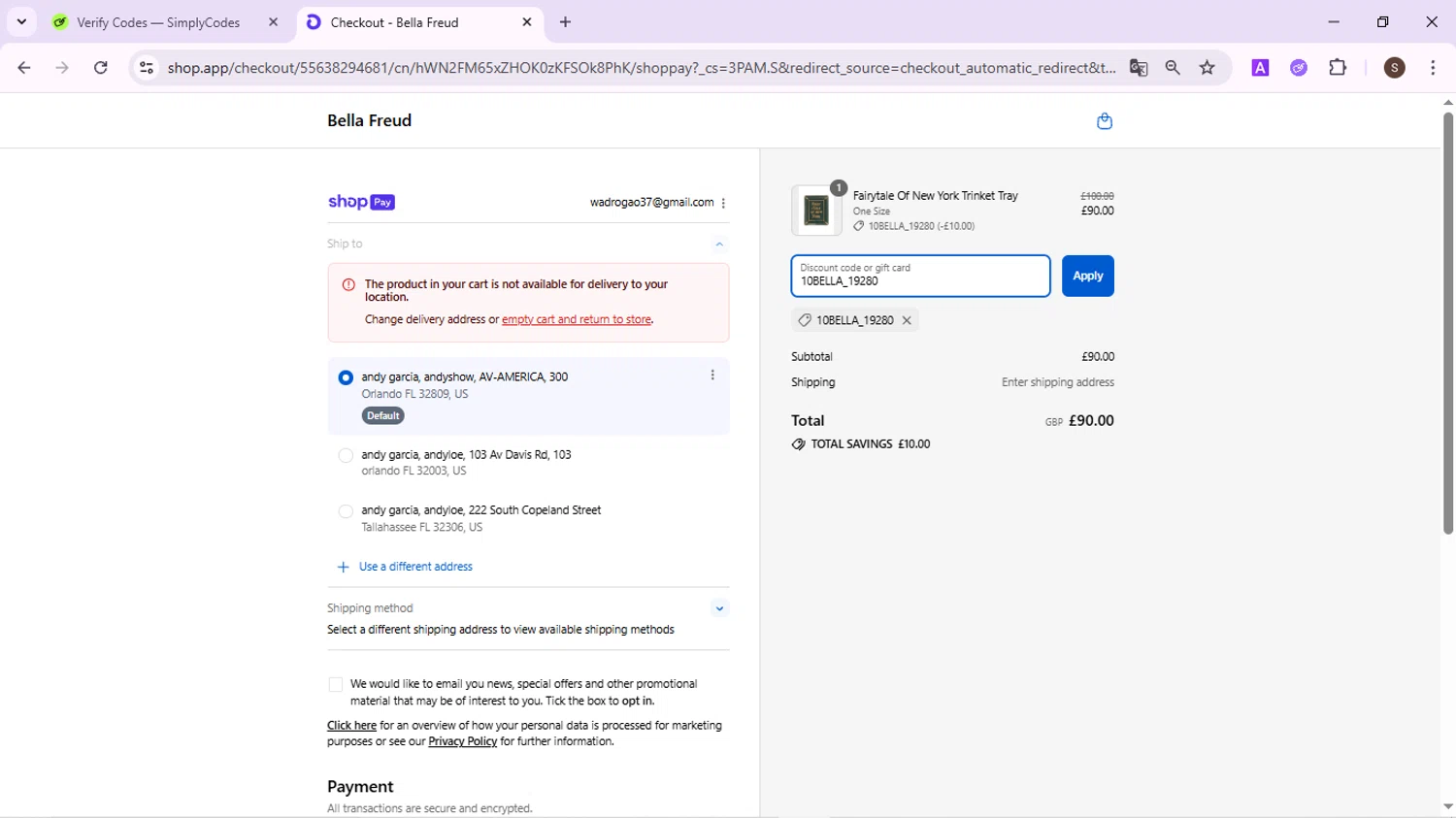Click the discount code or gift card field
1456x818 pixels.
coord(920,277)
